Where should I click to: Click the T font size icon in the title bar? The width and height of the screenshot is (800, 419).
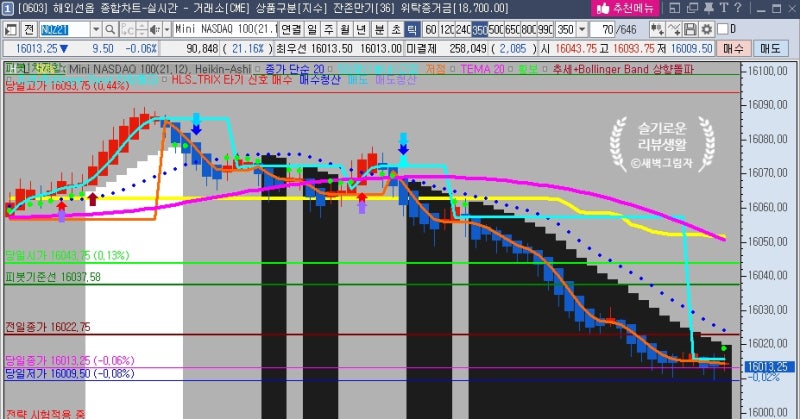tap(723, 8)
